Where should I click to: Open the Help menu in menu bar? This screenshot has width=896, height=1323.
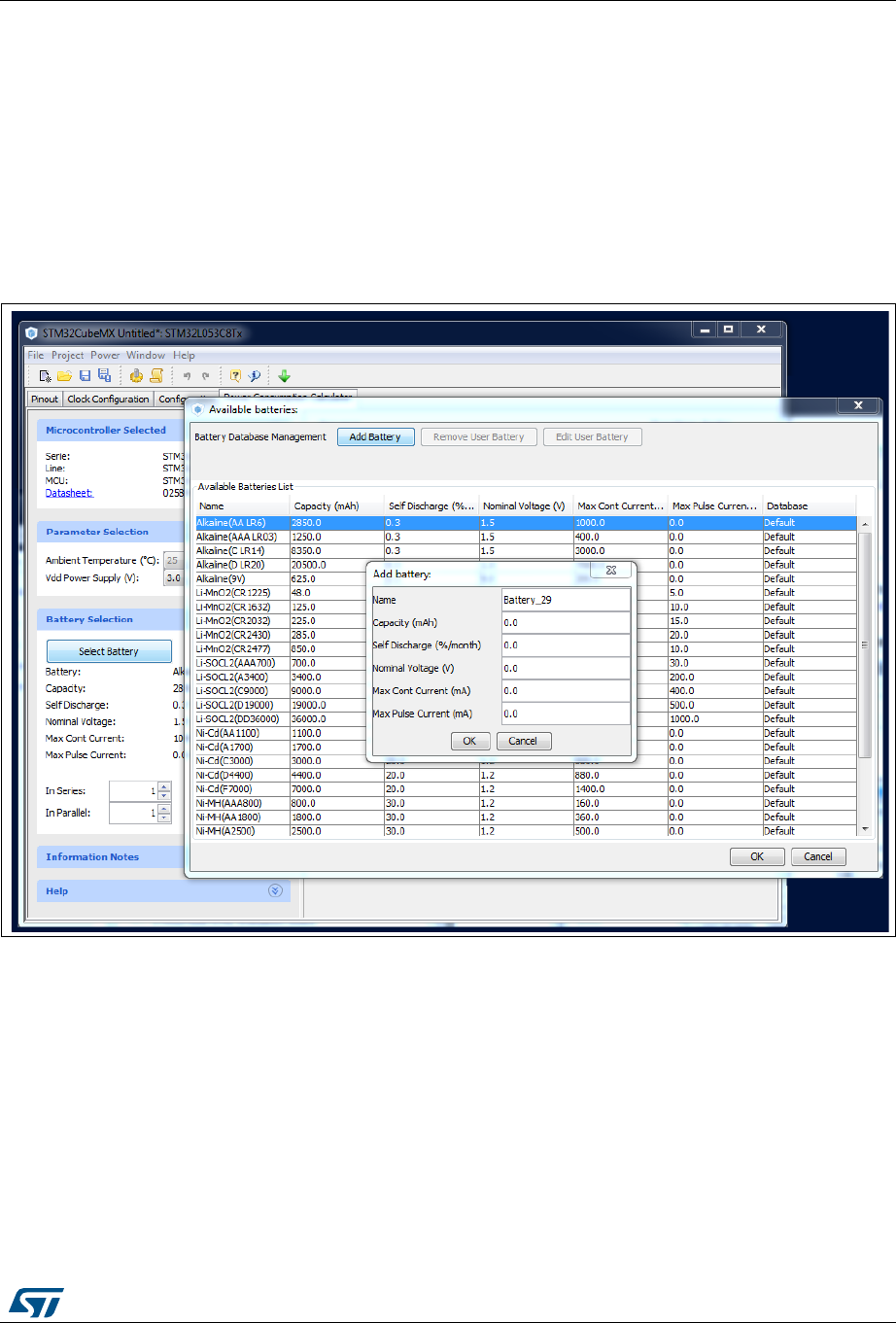pyautogui.click(x=184, y=356)
